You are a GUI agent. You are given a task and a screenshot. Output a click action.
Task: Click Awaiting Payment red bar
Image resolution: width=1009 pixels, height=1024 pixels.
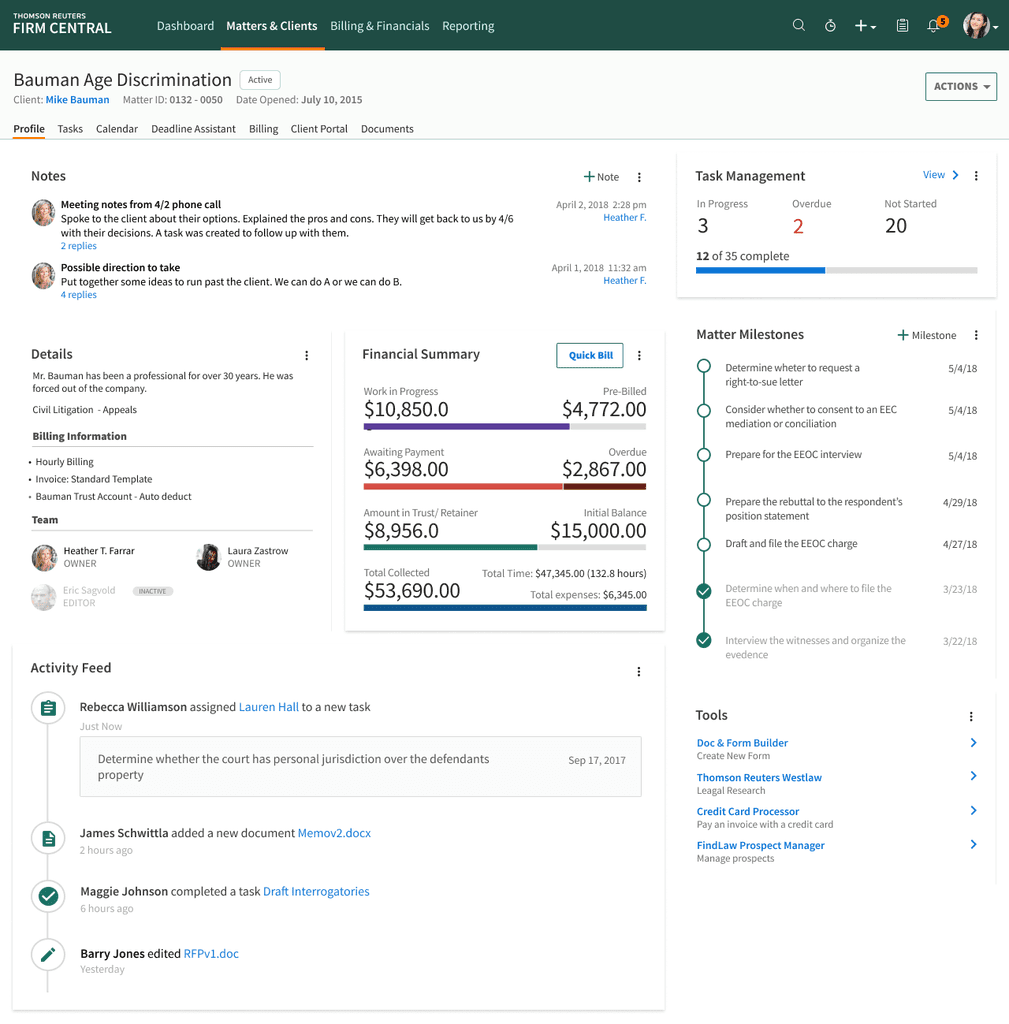tap(463, 487)
